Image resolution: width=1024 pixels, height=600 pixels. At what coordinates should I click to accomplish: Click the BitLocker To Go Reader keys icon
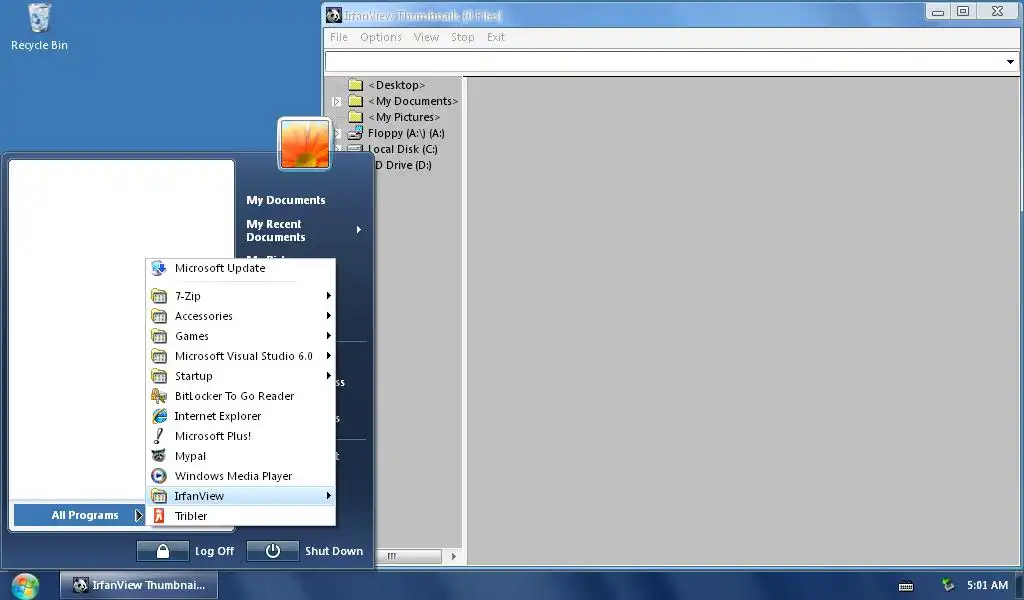point(159,396)
